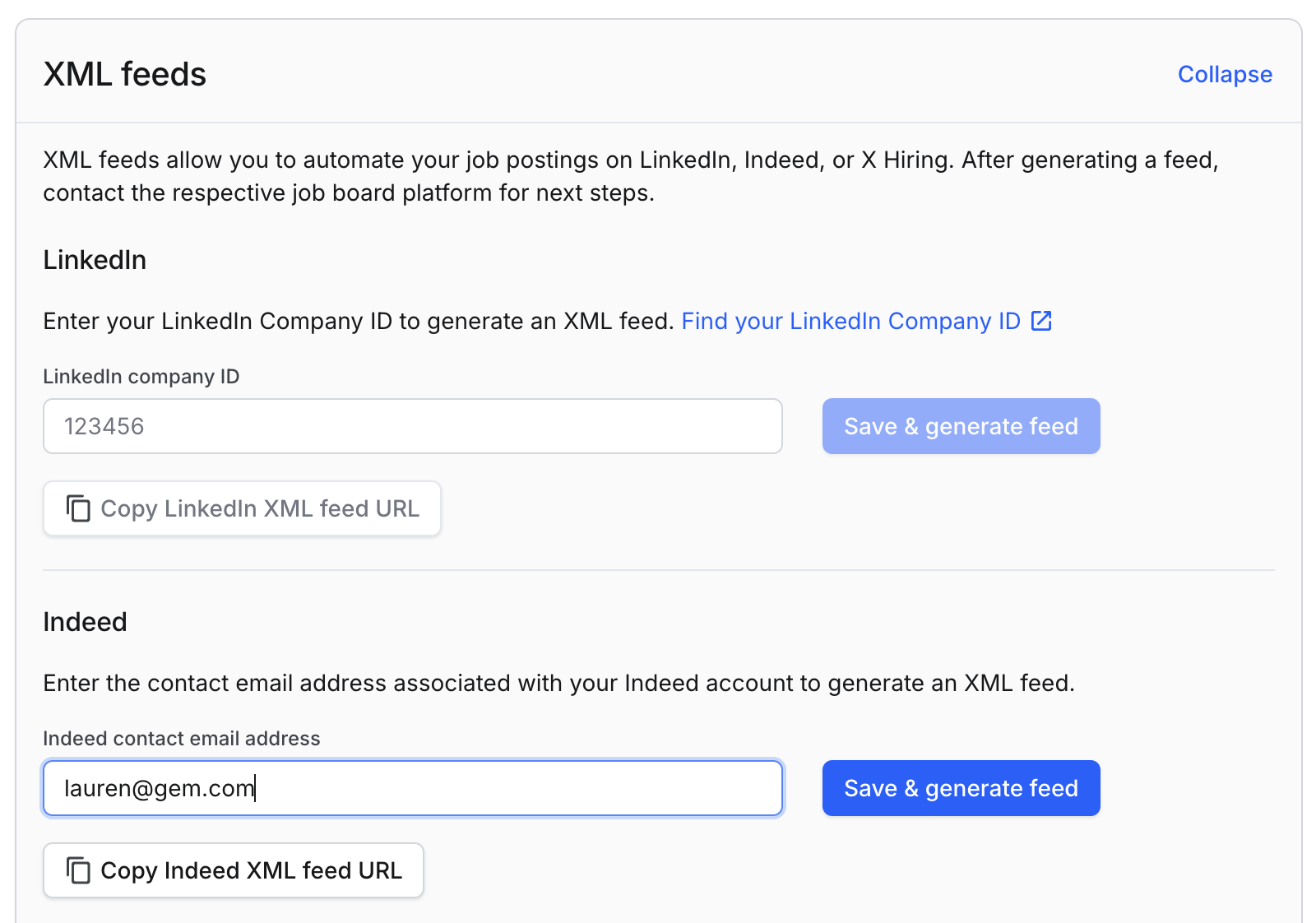Click the "LinkedIn company ID" field label
Screen dimensions: 1316x923
(141, 377)
